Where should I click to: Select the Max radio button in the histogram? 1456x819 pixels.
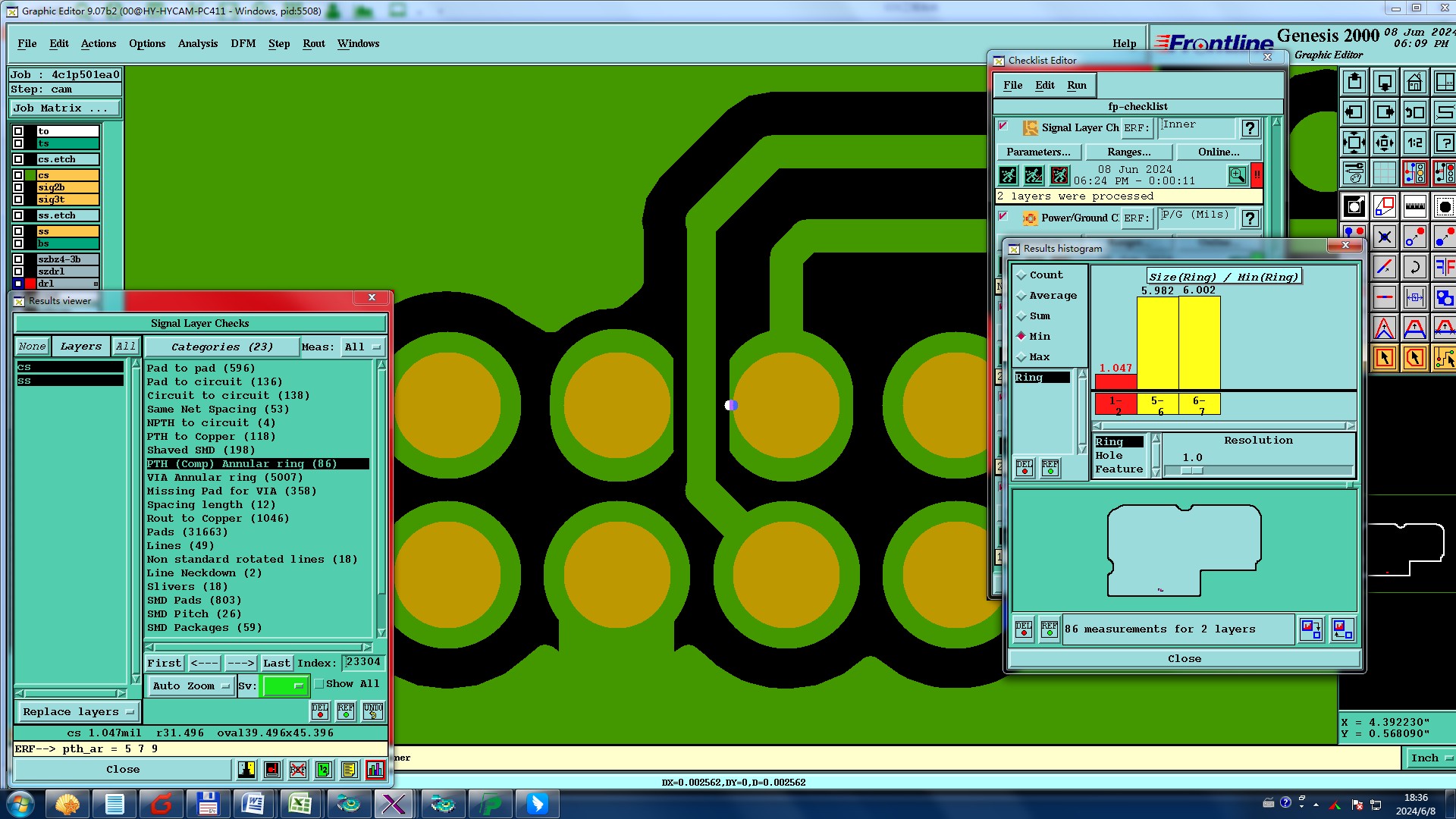1021,357
